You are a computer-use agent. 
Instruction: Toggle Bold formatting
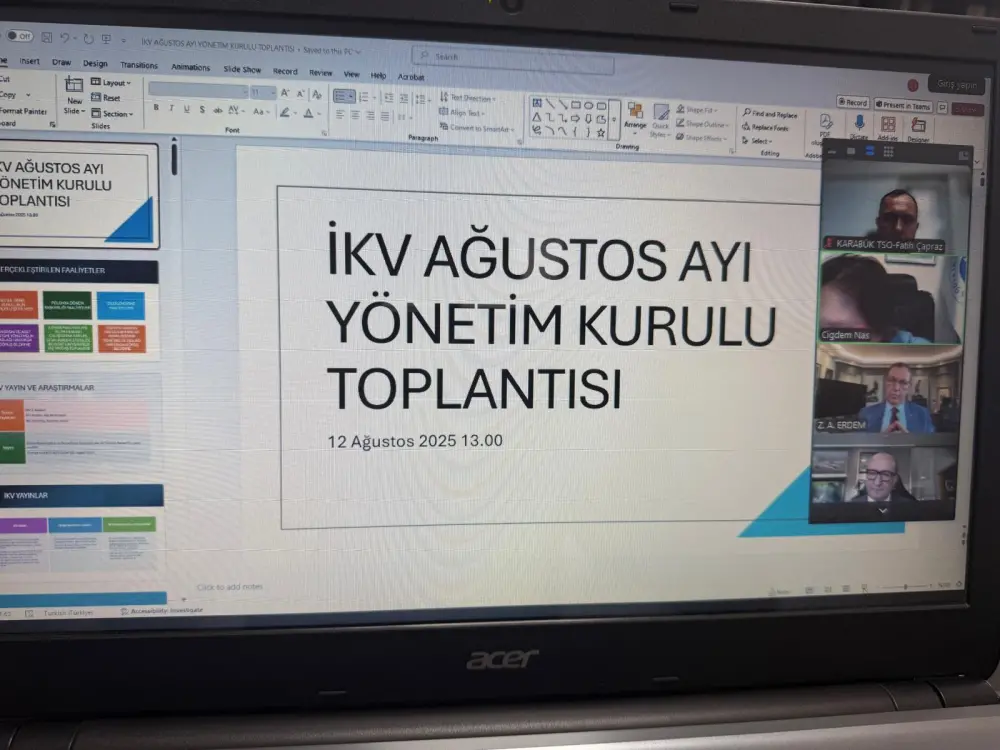tap(156, 108)
